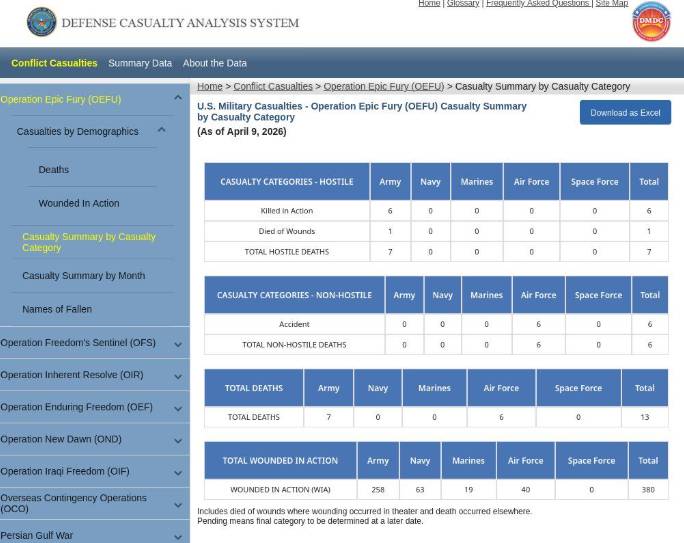684x543 pixels.
Task: Download the table as Excel
Action: pos(625,113)
